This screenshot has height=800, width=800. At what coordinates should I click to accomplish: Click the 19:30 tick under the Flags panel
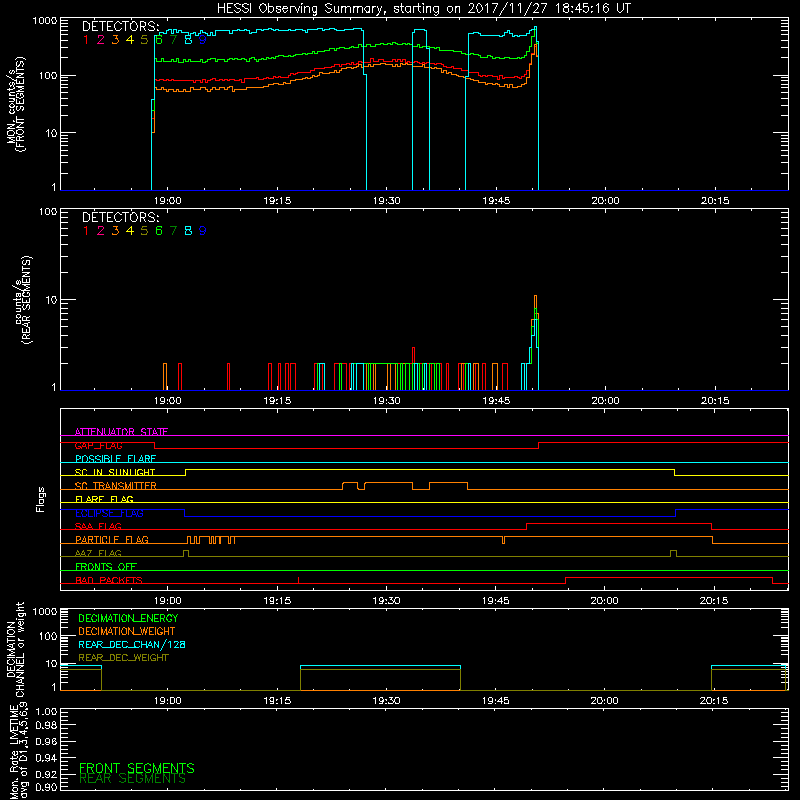386,601
